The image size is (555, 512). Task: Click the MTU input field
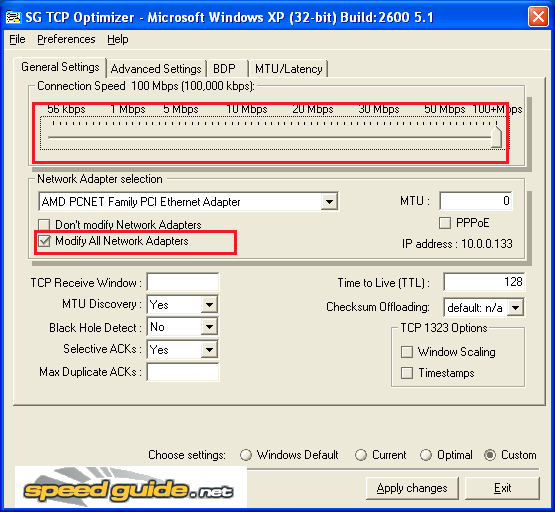pyautogui.click(x=475, y=201)
